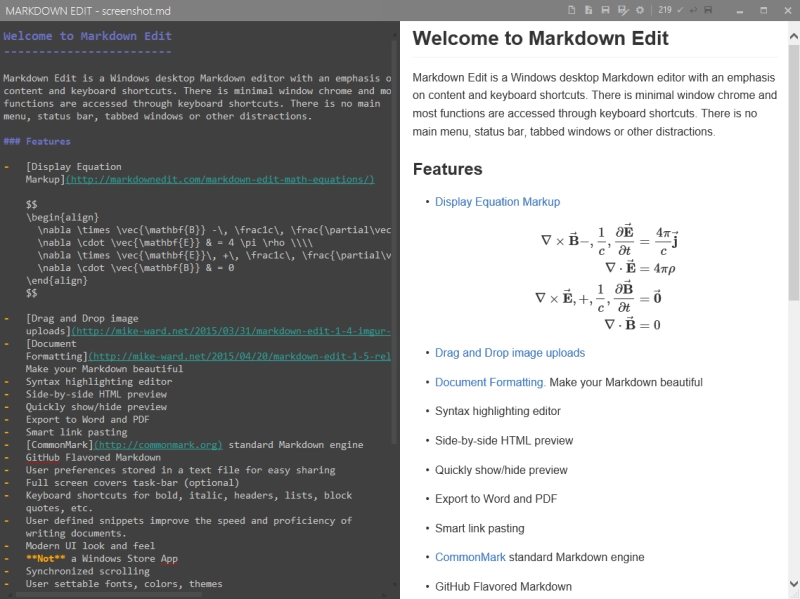The height and width of the screenshot is (599, 800).
Task: Choose Save As via floppy-with-pencil icon
Action: (622, 10)
